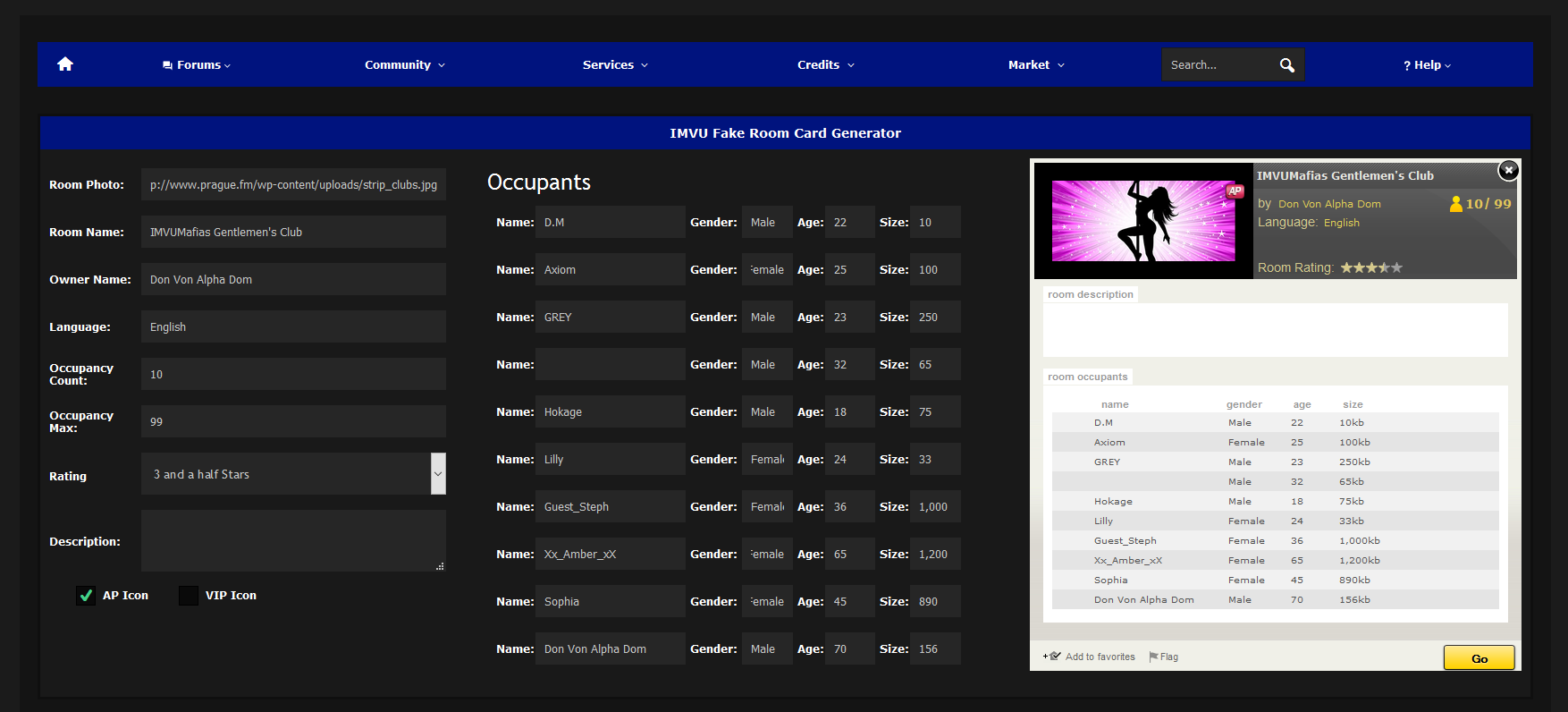Click the Room Photo URL field

pos(293,184)
